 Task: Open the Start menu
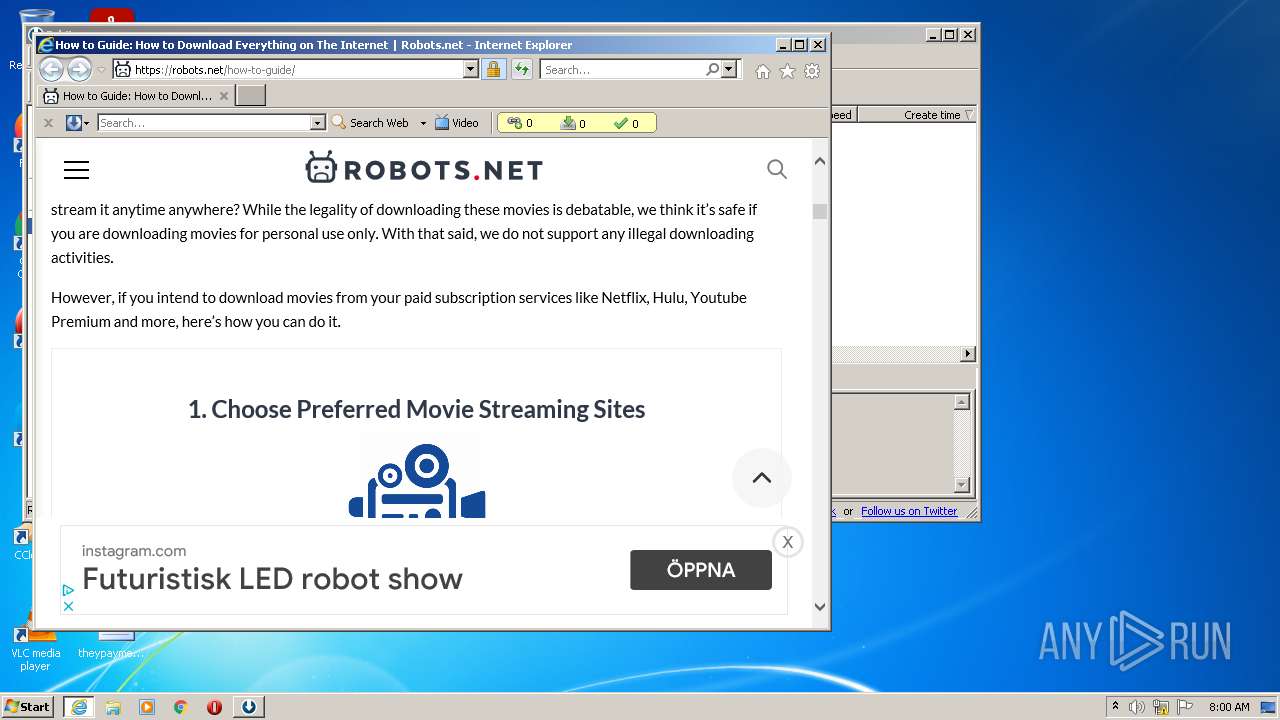(28, 706)
